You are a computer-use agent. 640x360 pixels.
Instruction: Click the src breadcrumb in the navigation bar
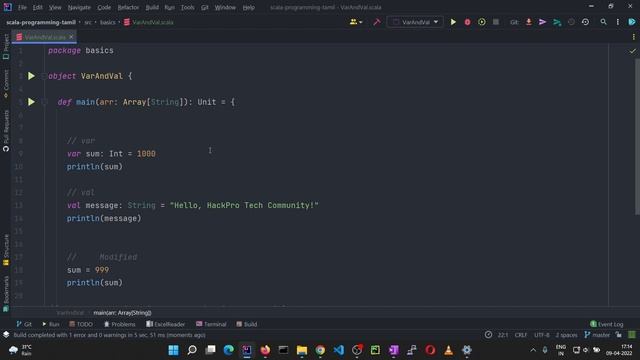point(88,22)
